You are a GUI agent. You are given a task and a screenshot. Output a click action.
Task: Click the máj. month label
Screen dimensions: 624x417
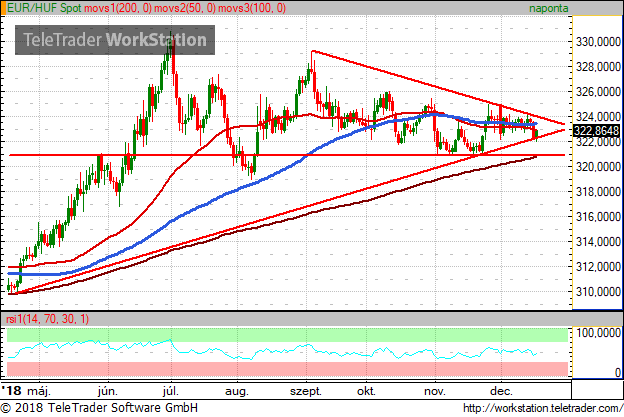39,391
